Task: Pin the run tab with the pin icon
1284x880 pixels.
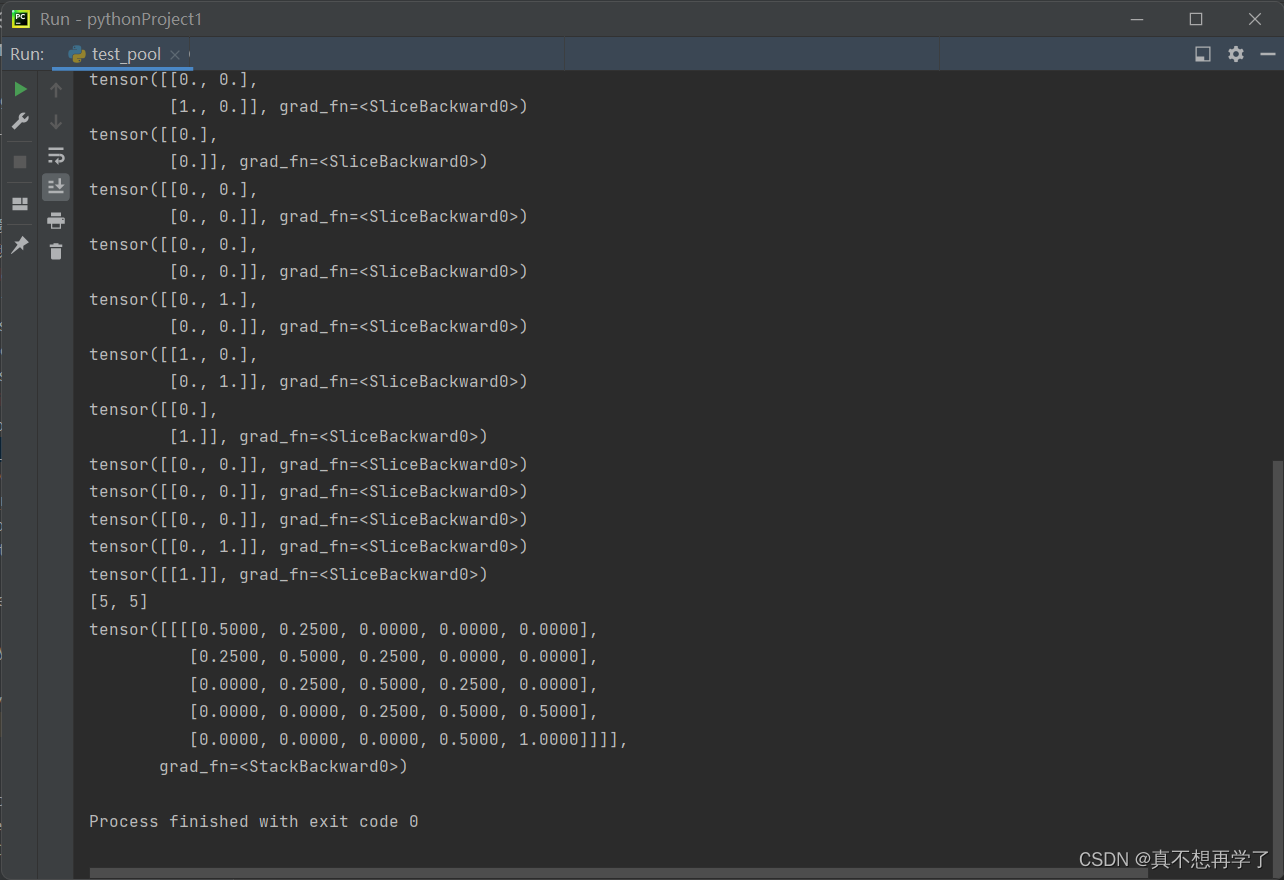Action: (x=20, y=245)
